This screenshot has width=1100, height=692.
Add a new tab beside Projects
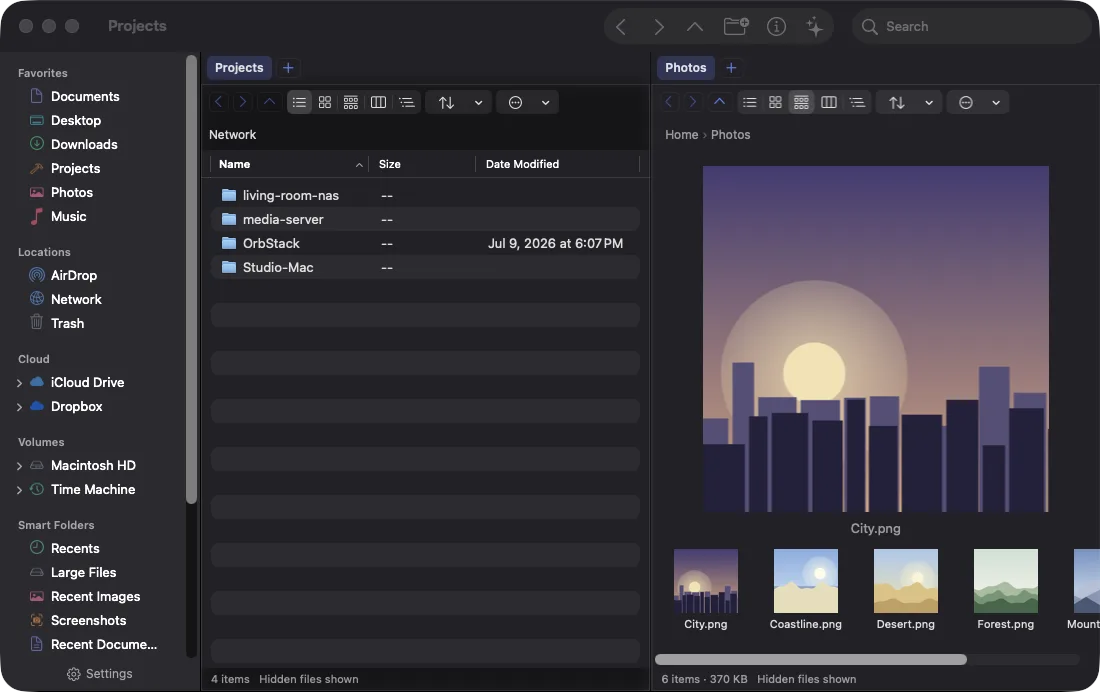coord(288,67)
